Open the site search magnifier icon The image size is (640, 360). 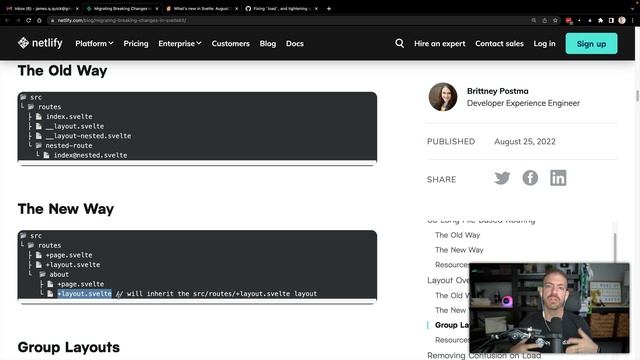(x=400, y=43)
